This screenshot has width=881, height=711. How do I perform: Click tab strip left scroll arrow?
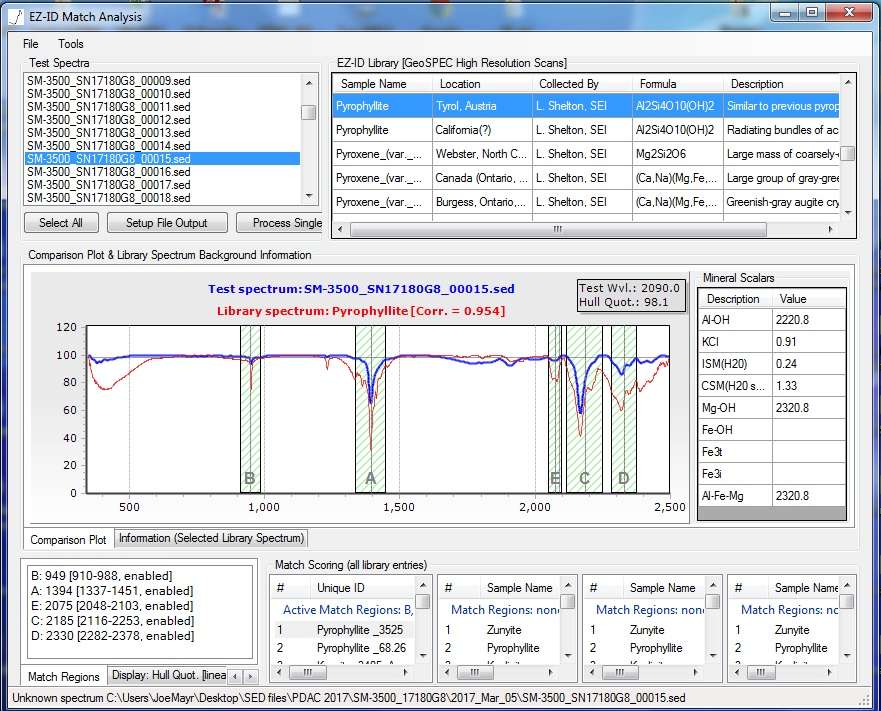(235, 677)
